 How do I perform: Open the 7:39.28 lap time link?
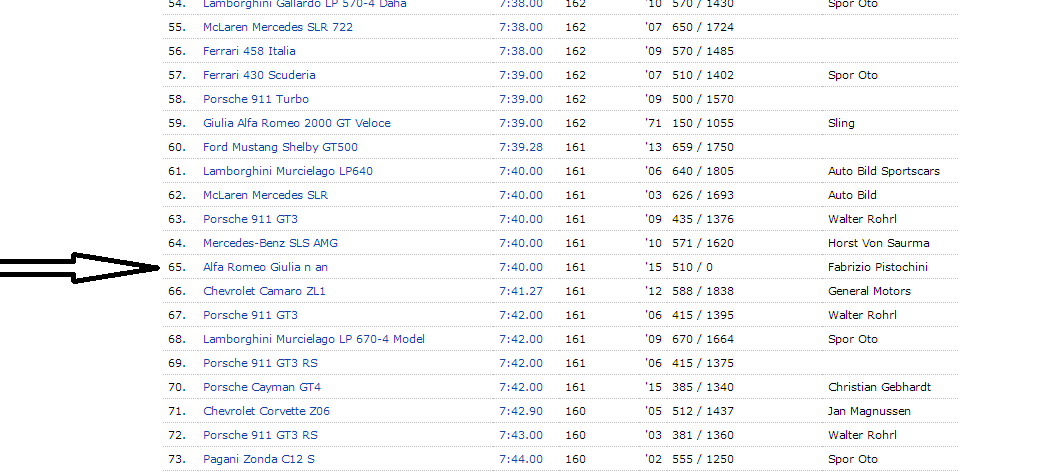(520, 148)
